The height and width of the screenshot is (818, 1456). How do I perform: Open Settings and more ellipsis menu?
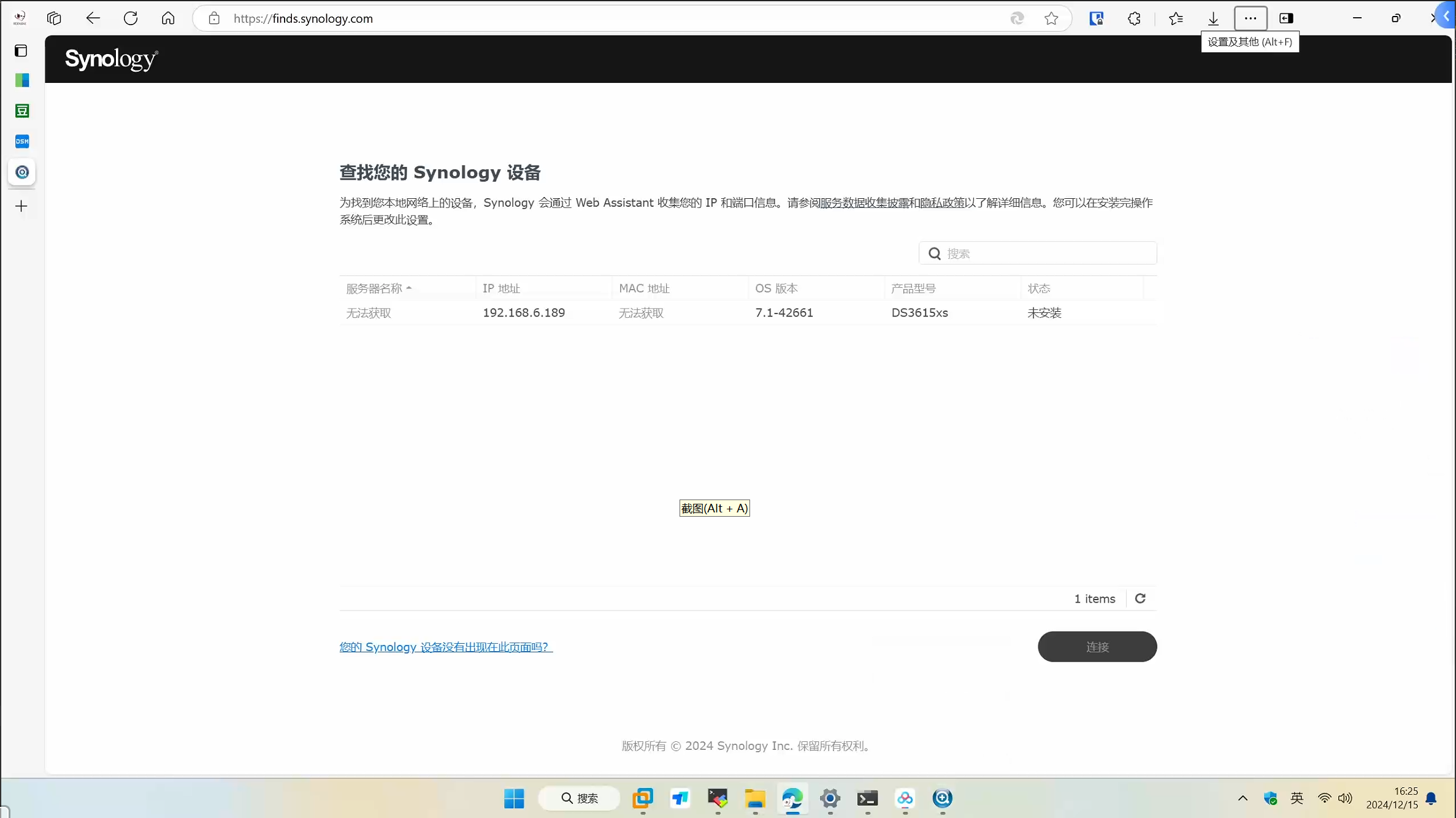(1251, 18)
